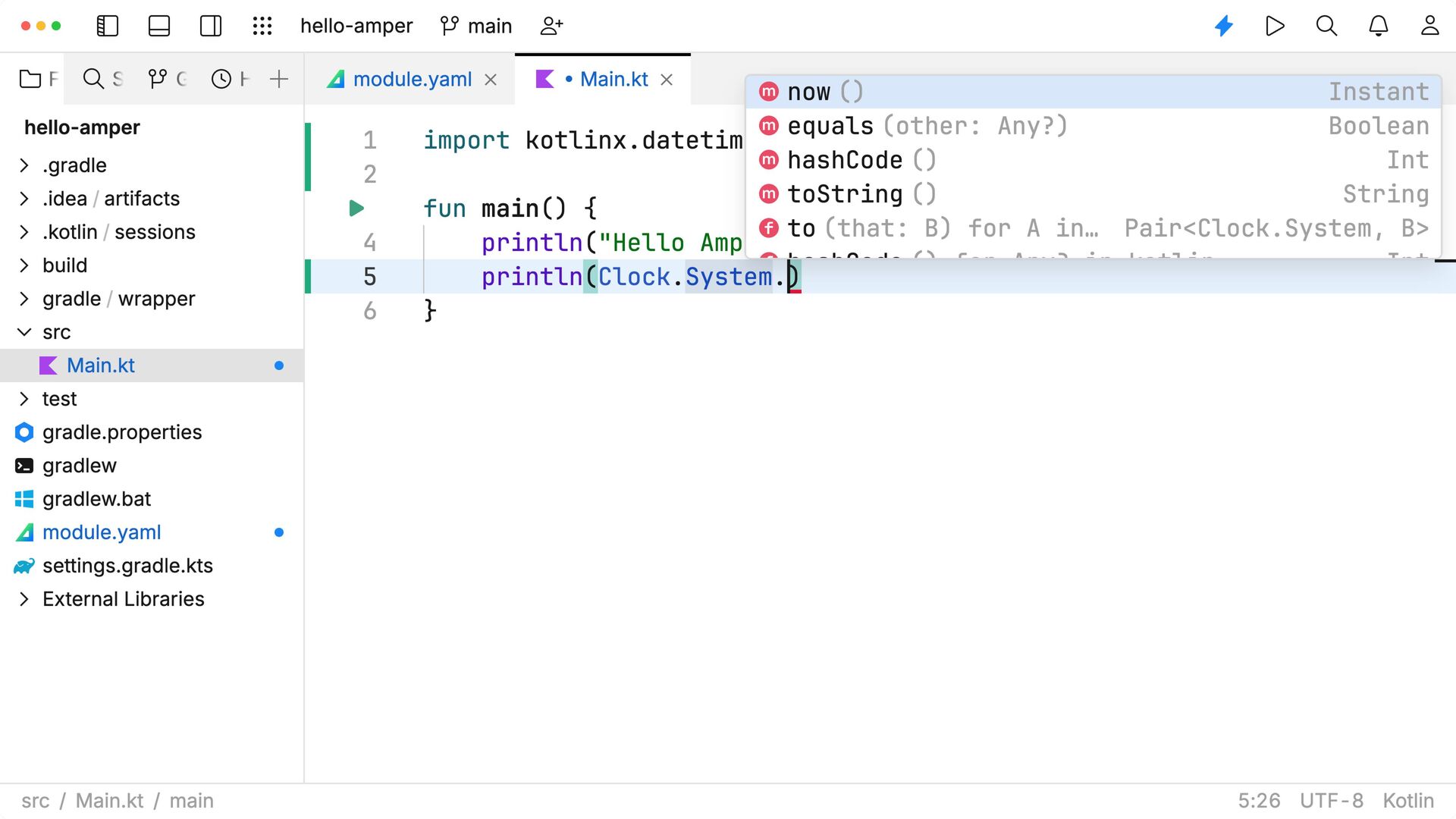Open module.yaml in project tree
Screen dimensions: 1456x819
[102, 532]
